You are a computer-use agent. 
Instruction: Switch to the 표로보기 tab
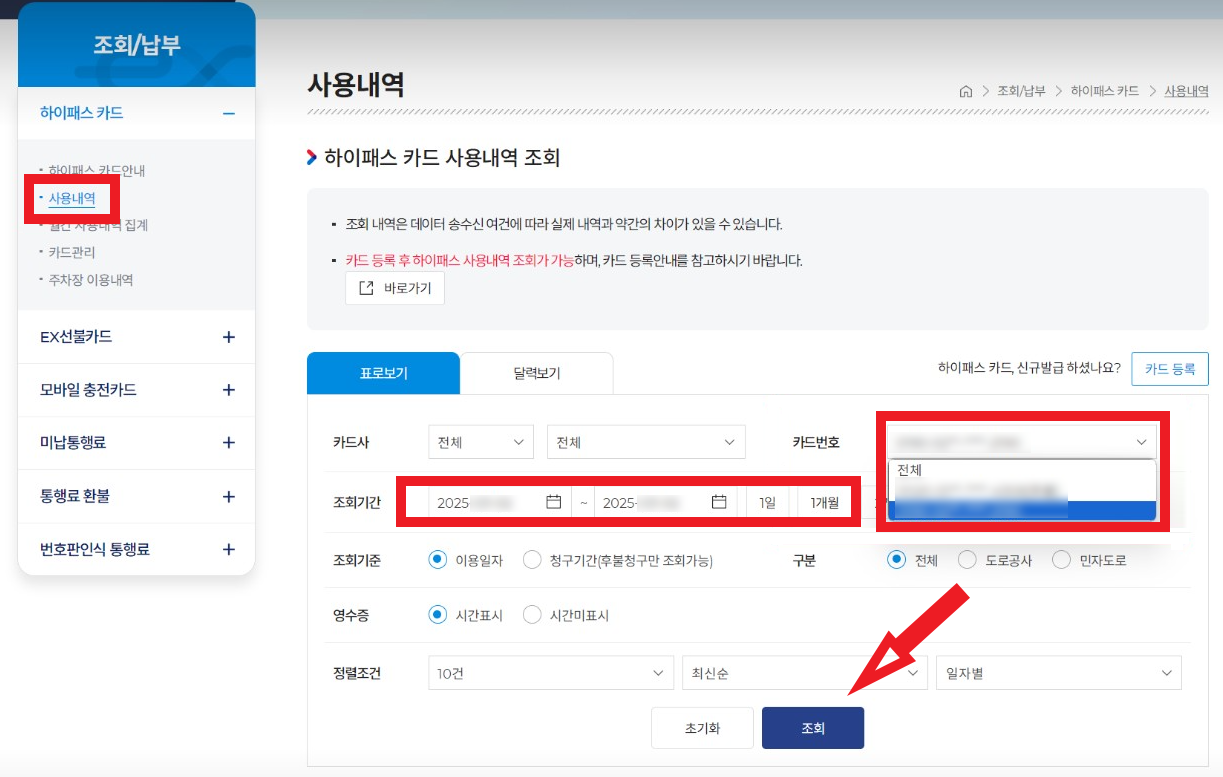tap(383, 373)
